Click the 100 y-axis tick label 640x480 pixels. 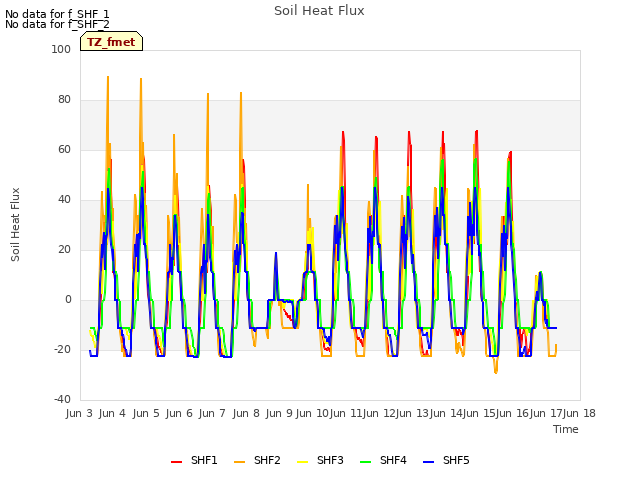61,49
